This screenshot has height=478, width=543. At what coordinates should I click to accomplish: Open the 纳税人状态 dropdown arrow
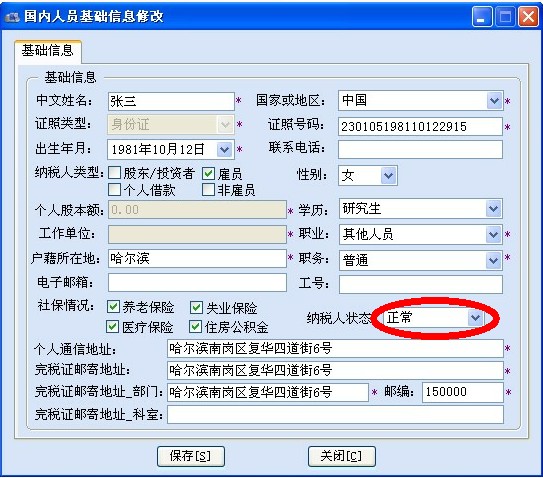point(475,317)
